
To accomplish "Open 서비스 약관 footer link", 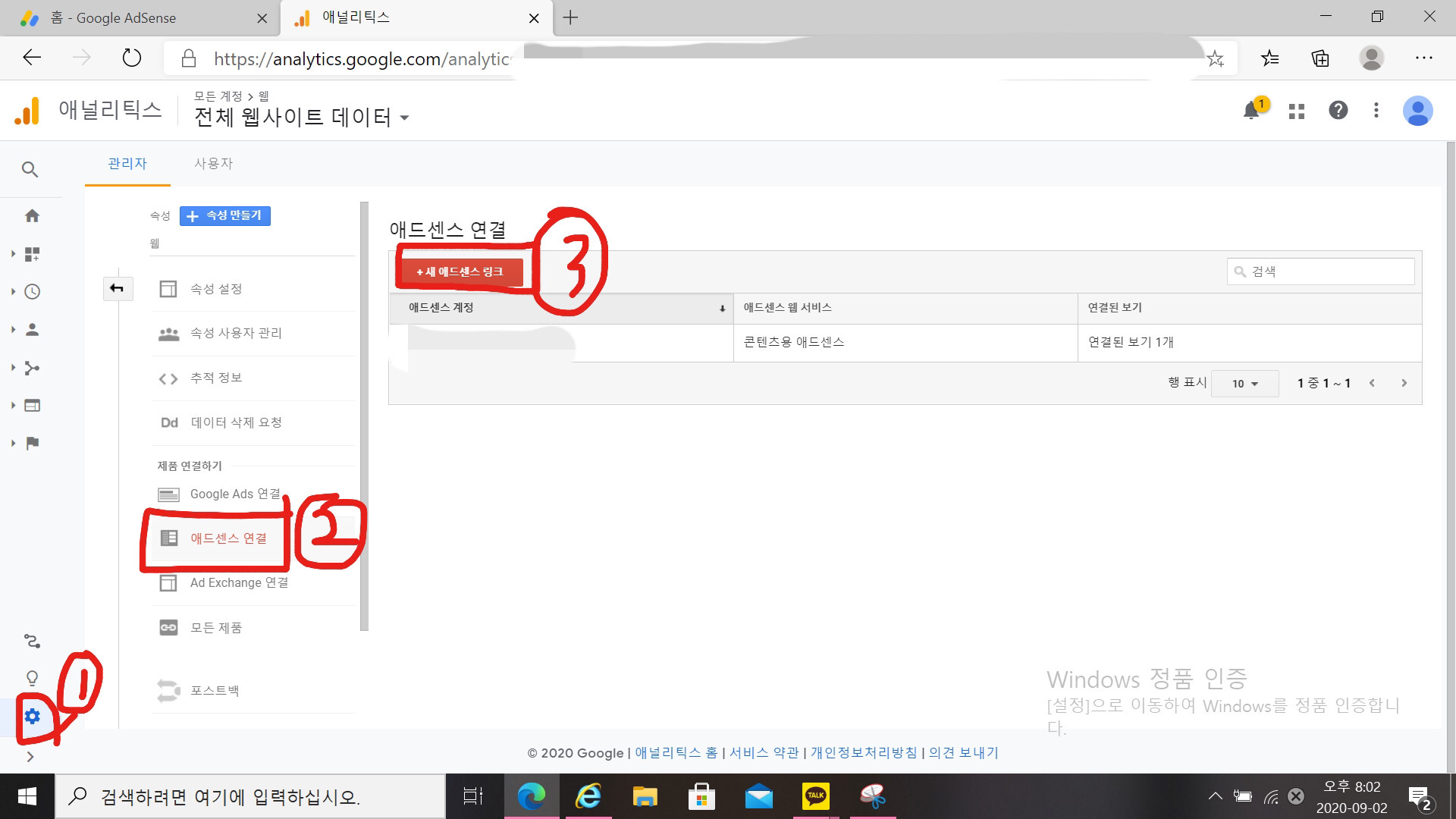I will [764, 753].
